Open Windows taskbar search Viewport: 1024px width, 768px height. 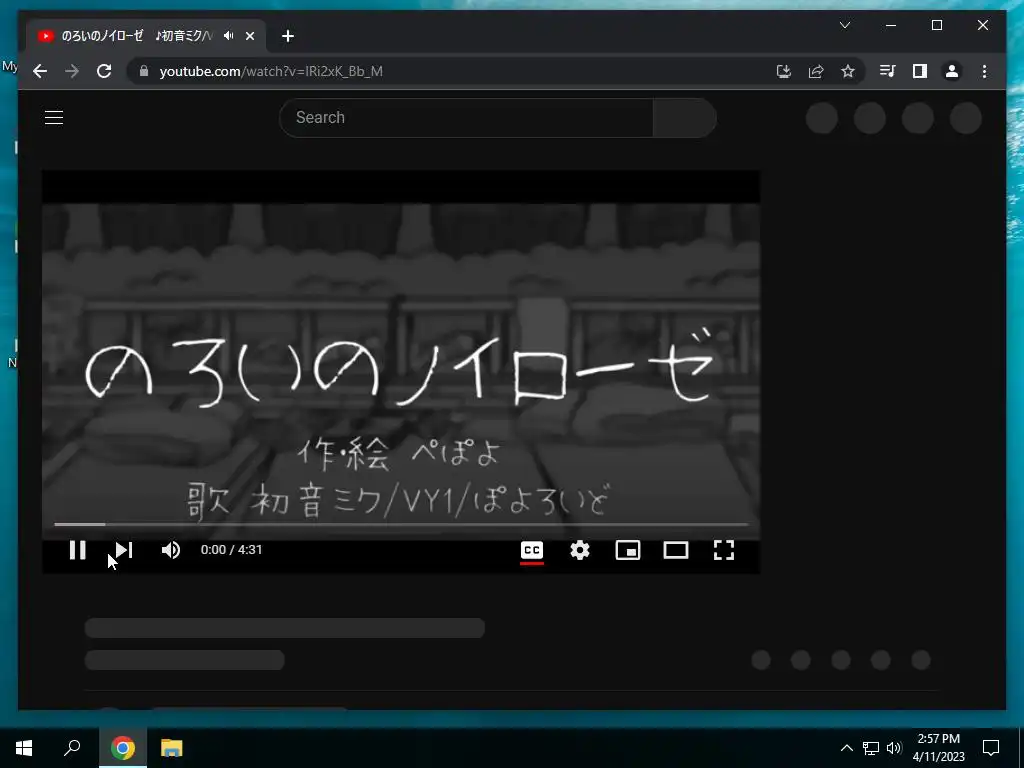72,748
